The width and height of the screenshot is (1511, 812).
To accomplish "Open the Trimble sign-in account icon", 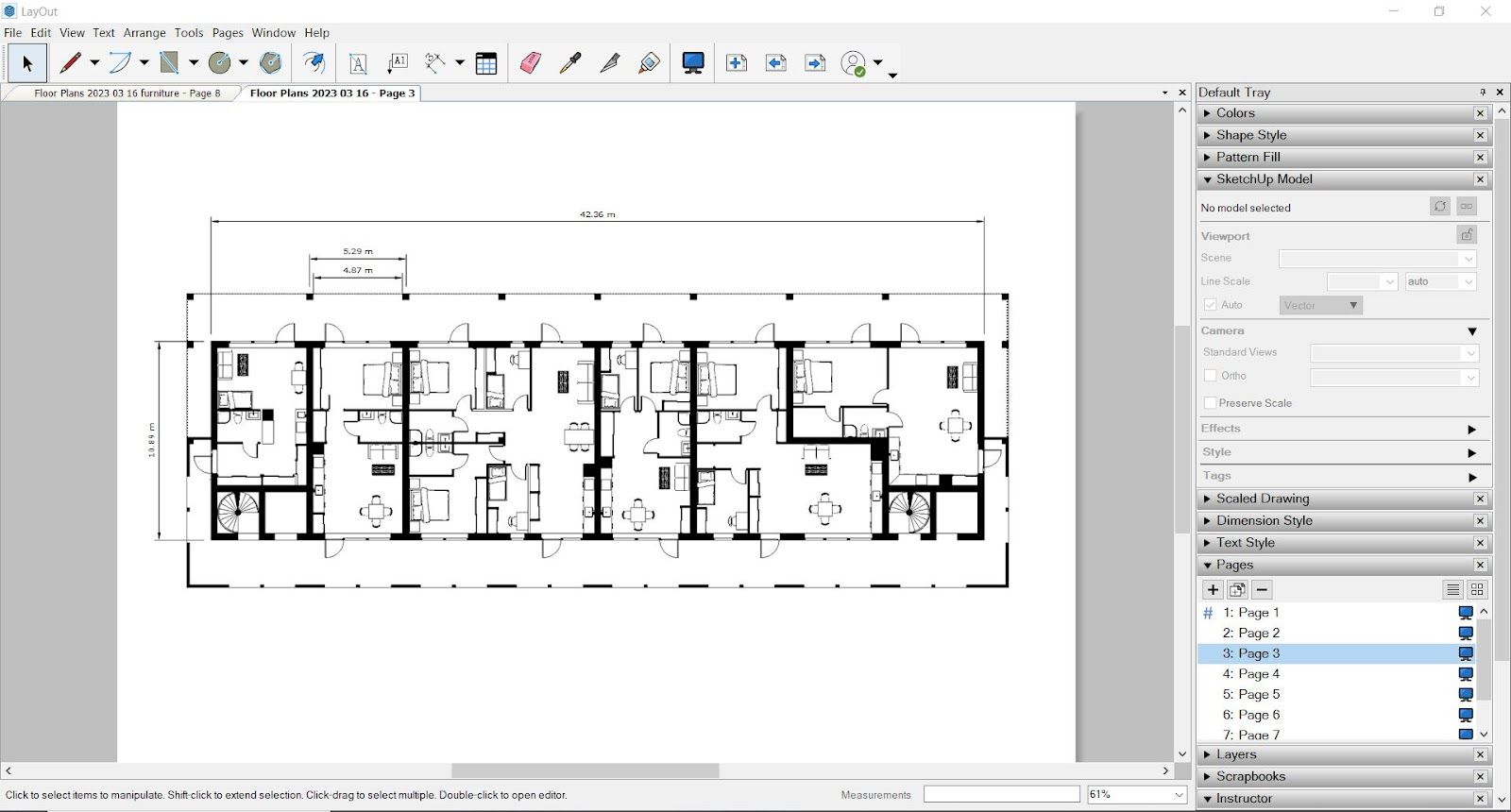I will (854, 63).
